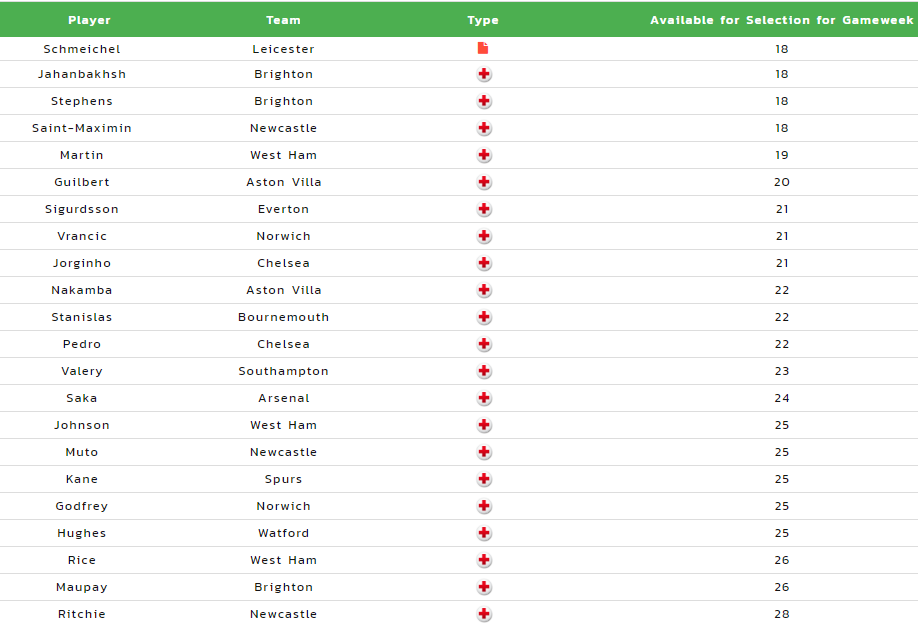Sort by the Player column header
The width and height of the screenshot is (918, 632).
coord(89,20)
